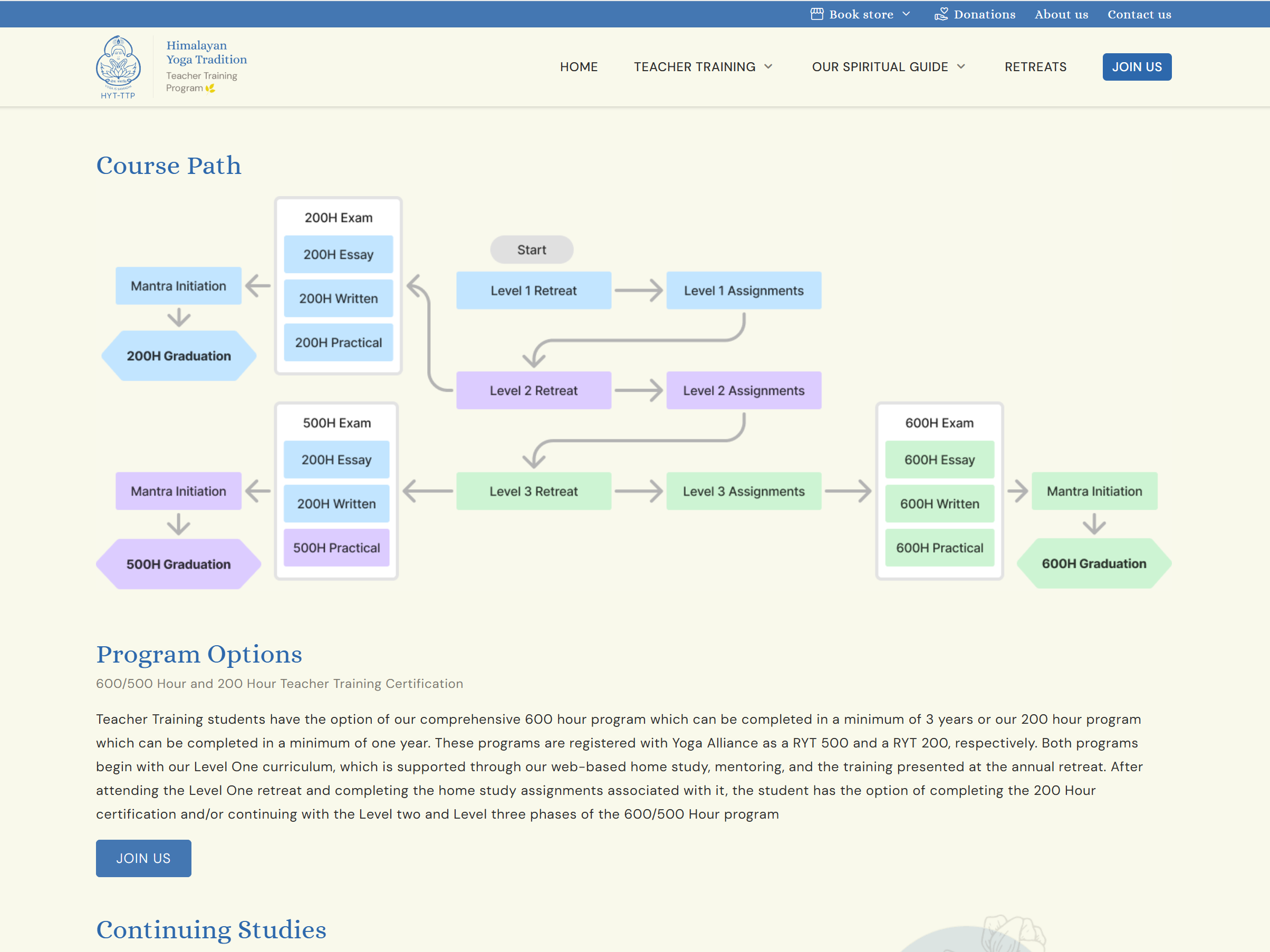Click 200H Written under 200H Exam
The width and height of the screenshot is (1270, 952).
339,298
